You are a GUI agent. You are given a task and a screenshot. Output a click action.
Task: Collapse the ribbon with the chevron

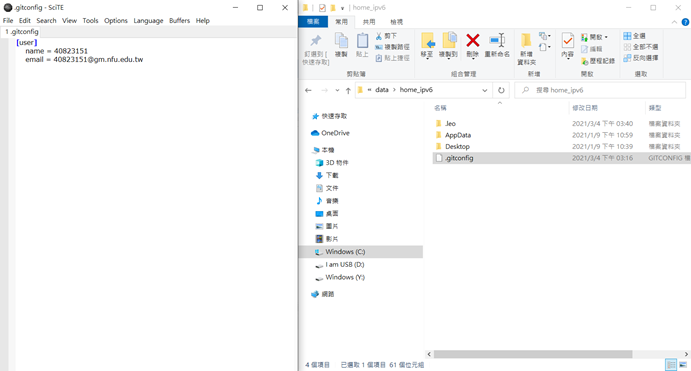(x=674, y=22)
